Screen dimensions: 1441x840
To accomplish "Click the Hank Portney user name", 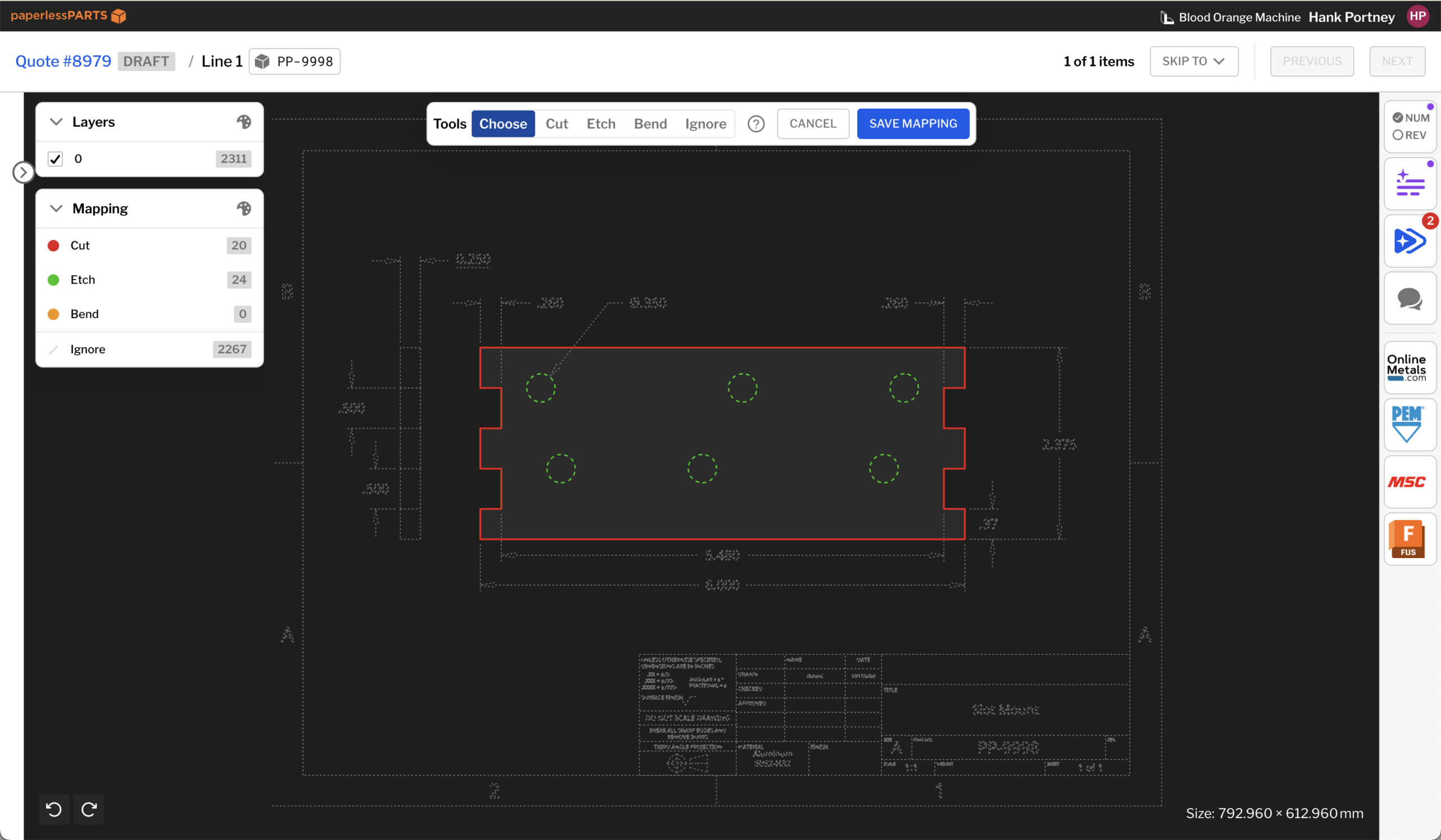I will (1352, 17).
